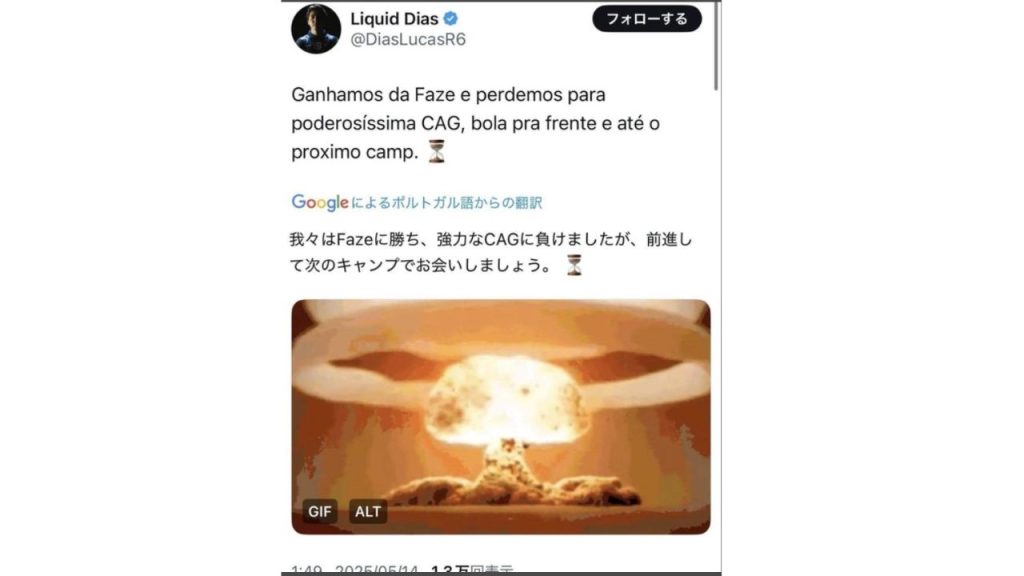Show the ALT image description
Screen dimensions: 1024x576
pos(368,511)
